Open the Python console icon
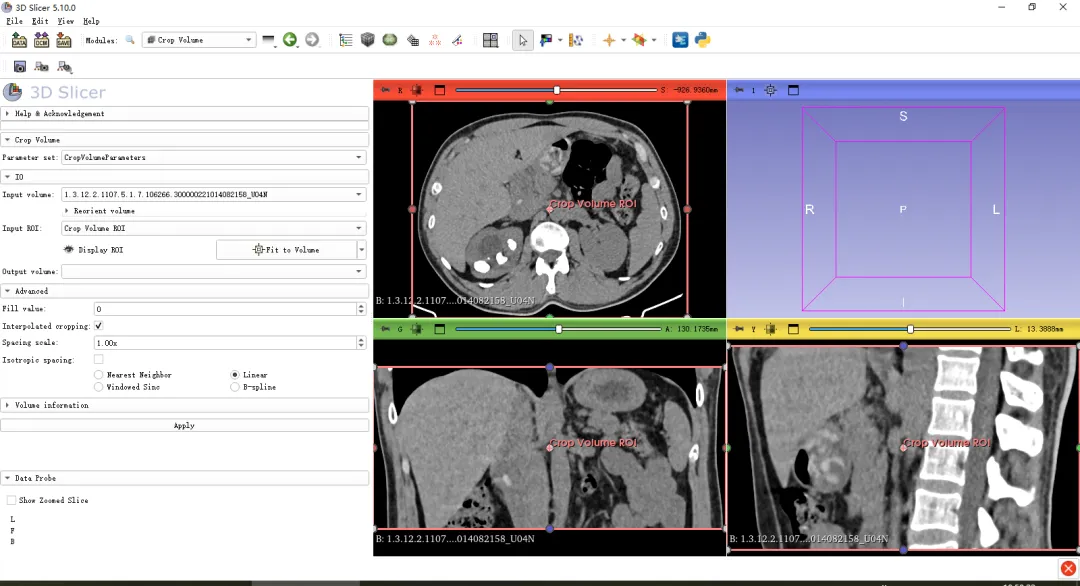This screenshot has height=586, width=1080. click(x=702, y=40)
